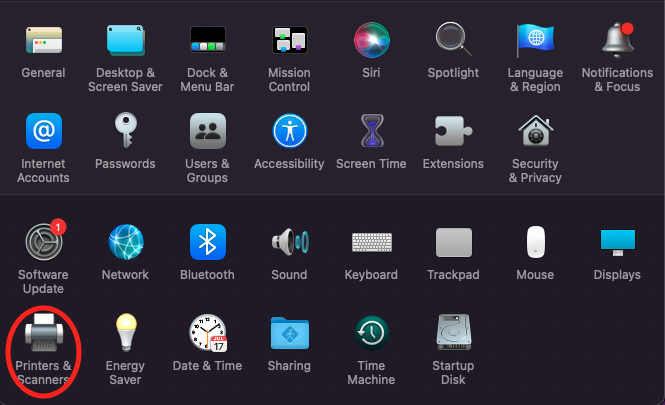Open the Passwords key icon
This screenshot has height=405, width=665.
[x=126, y=130]
